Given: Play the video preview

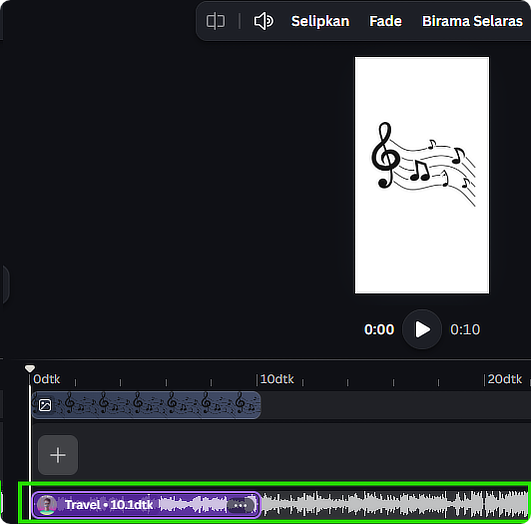Looking at the screenshot, I should (x=422, y=329).
